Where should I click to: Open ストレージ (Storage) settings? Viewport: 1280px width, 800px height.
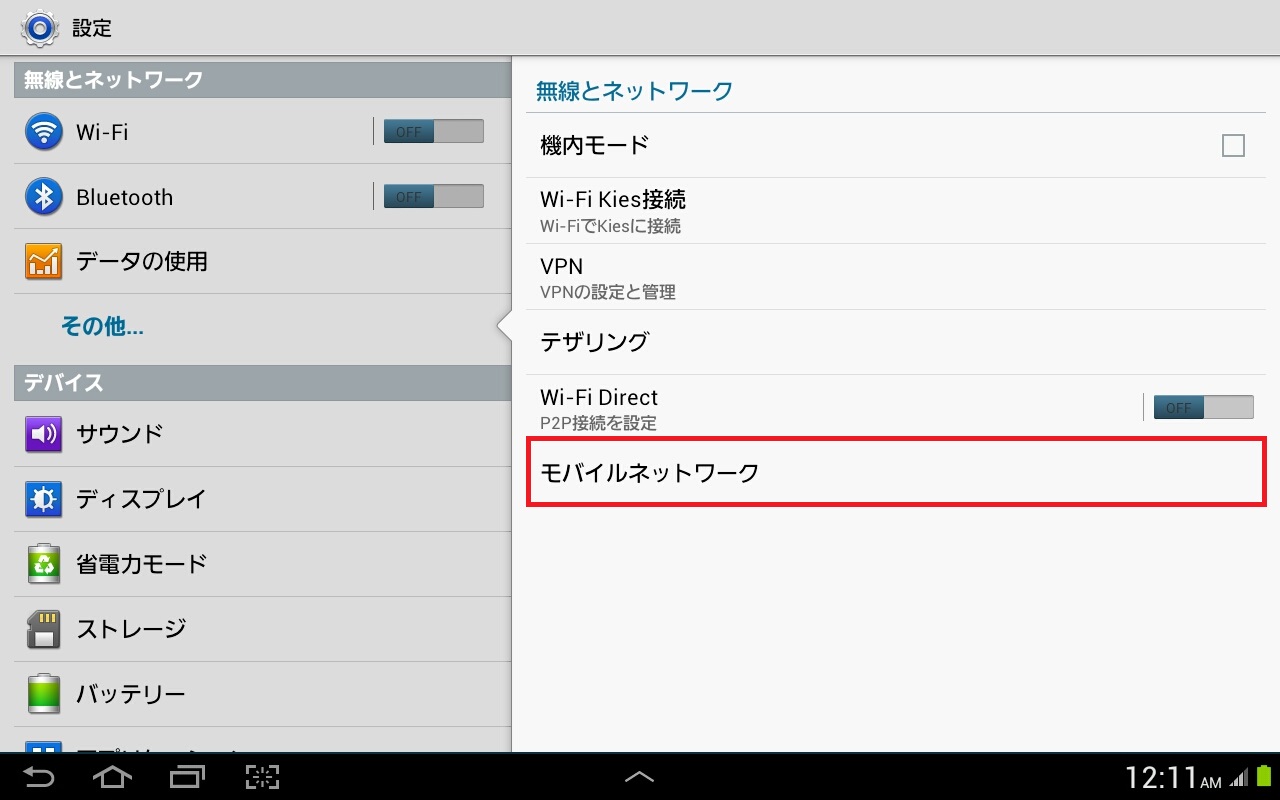point(41,628)
